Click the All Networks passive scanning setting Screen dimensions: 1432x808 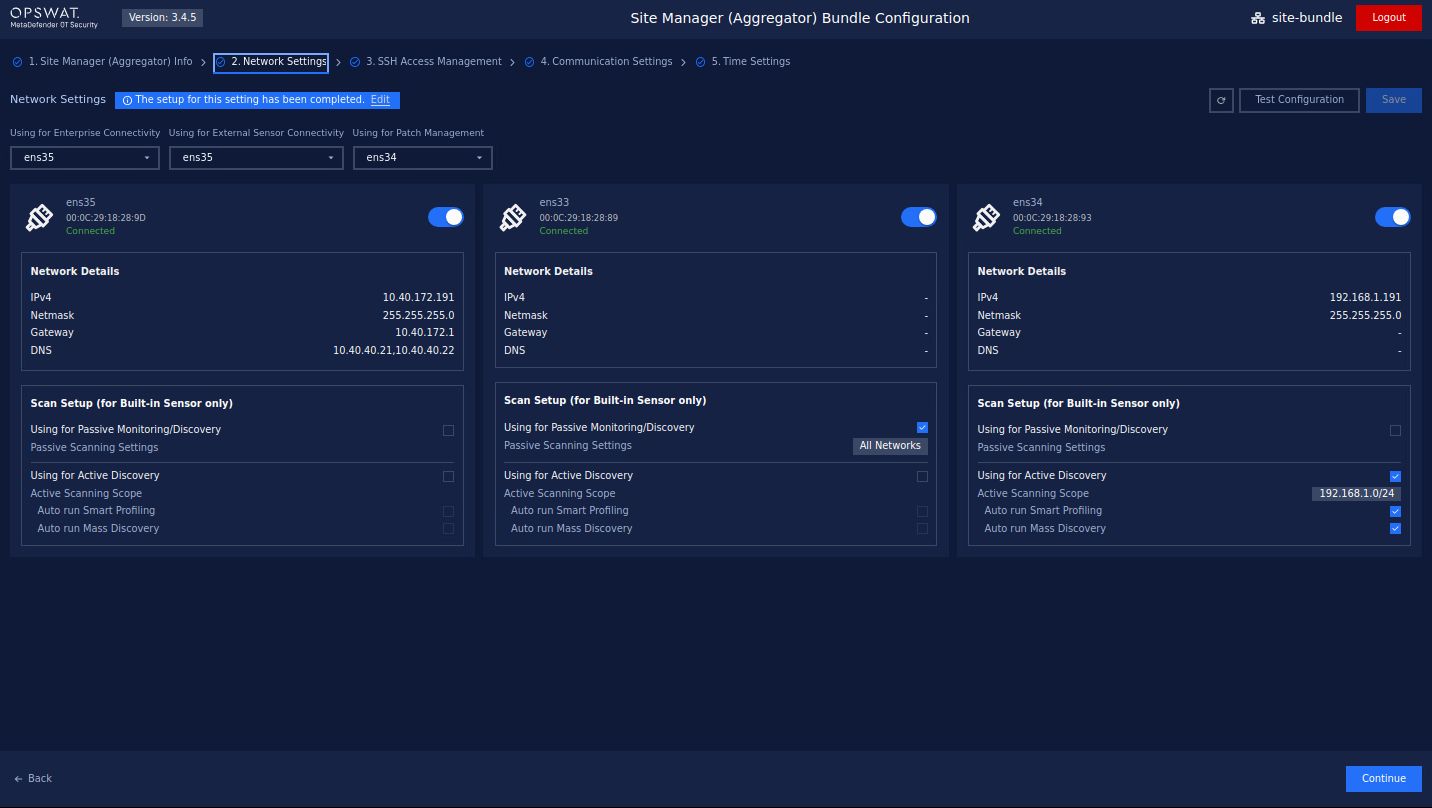coord(890,446)
